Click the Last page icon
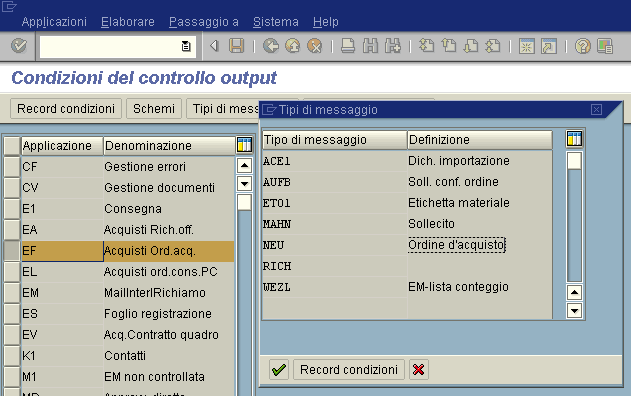 tap(493, 46)
